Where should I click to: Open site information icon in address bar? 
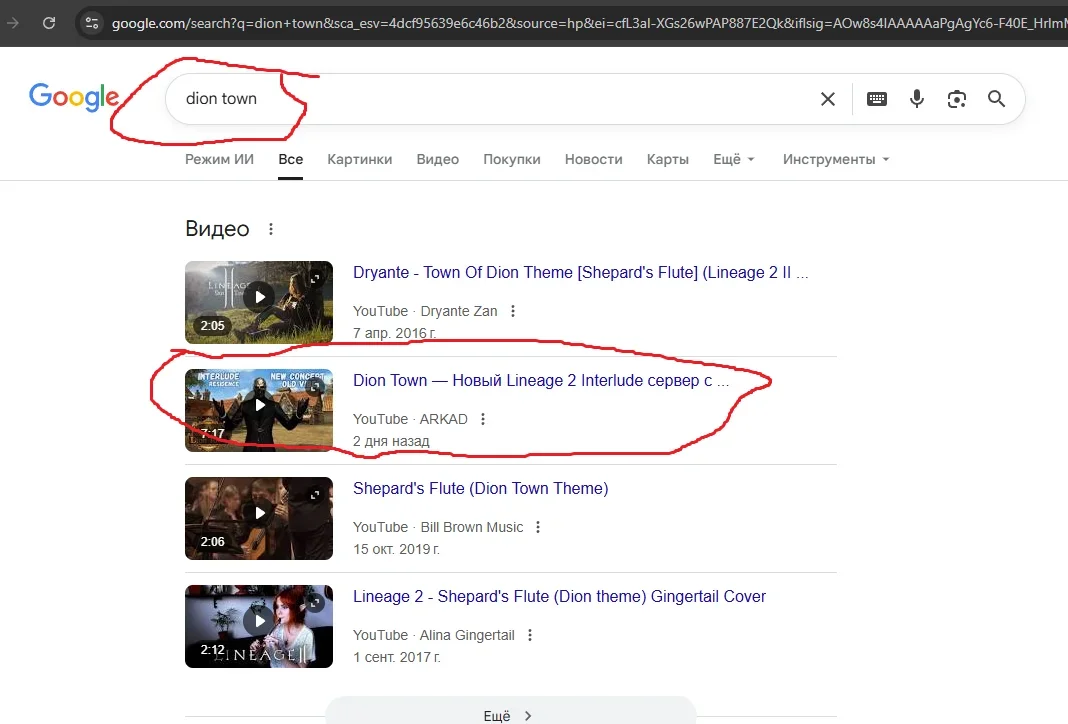[91, 22]
